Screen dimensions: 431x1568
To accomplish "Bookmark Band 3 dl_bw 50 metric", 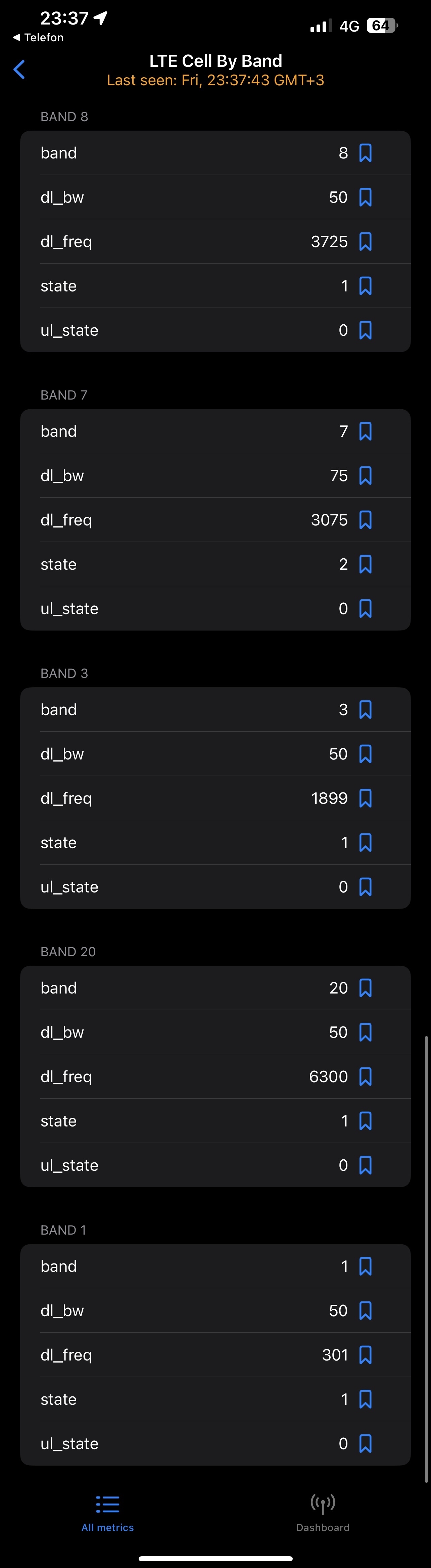I will (x=365, y=753).
